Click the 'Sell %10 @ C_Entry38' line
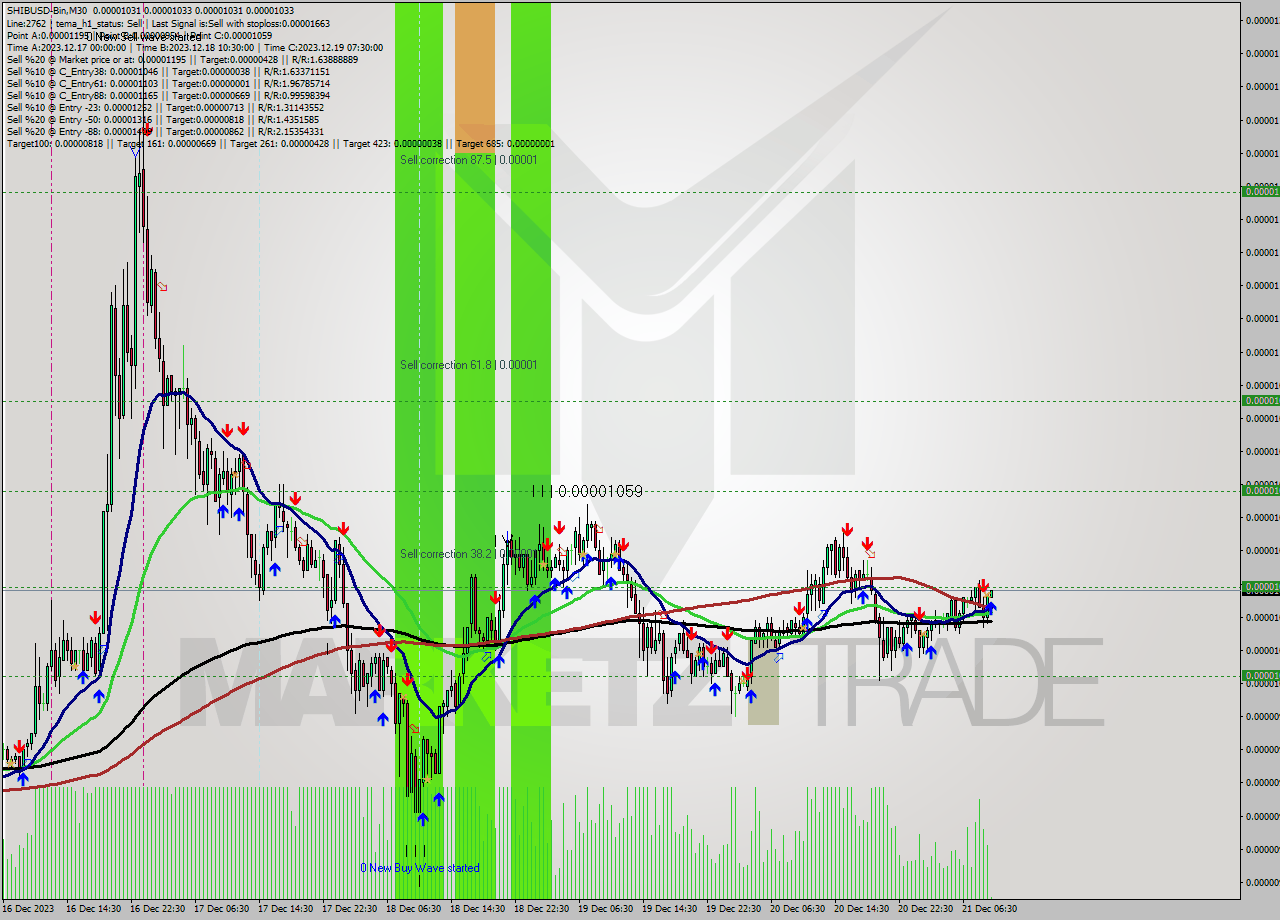 point(168,71)
